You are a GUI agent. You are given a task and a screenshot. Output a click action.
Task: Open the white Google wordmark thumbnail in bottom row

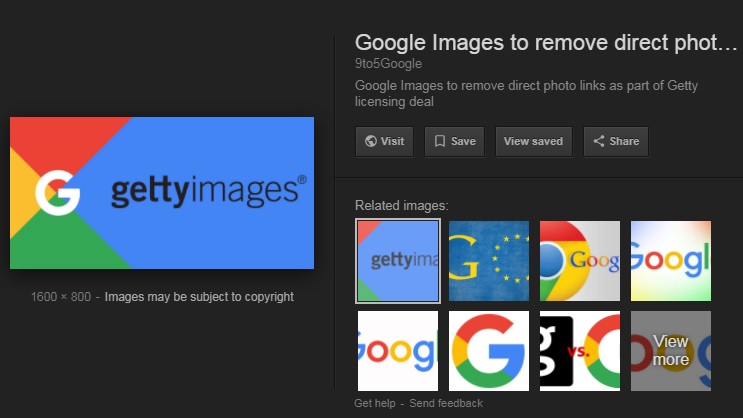(x=398, y=351)
